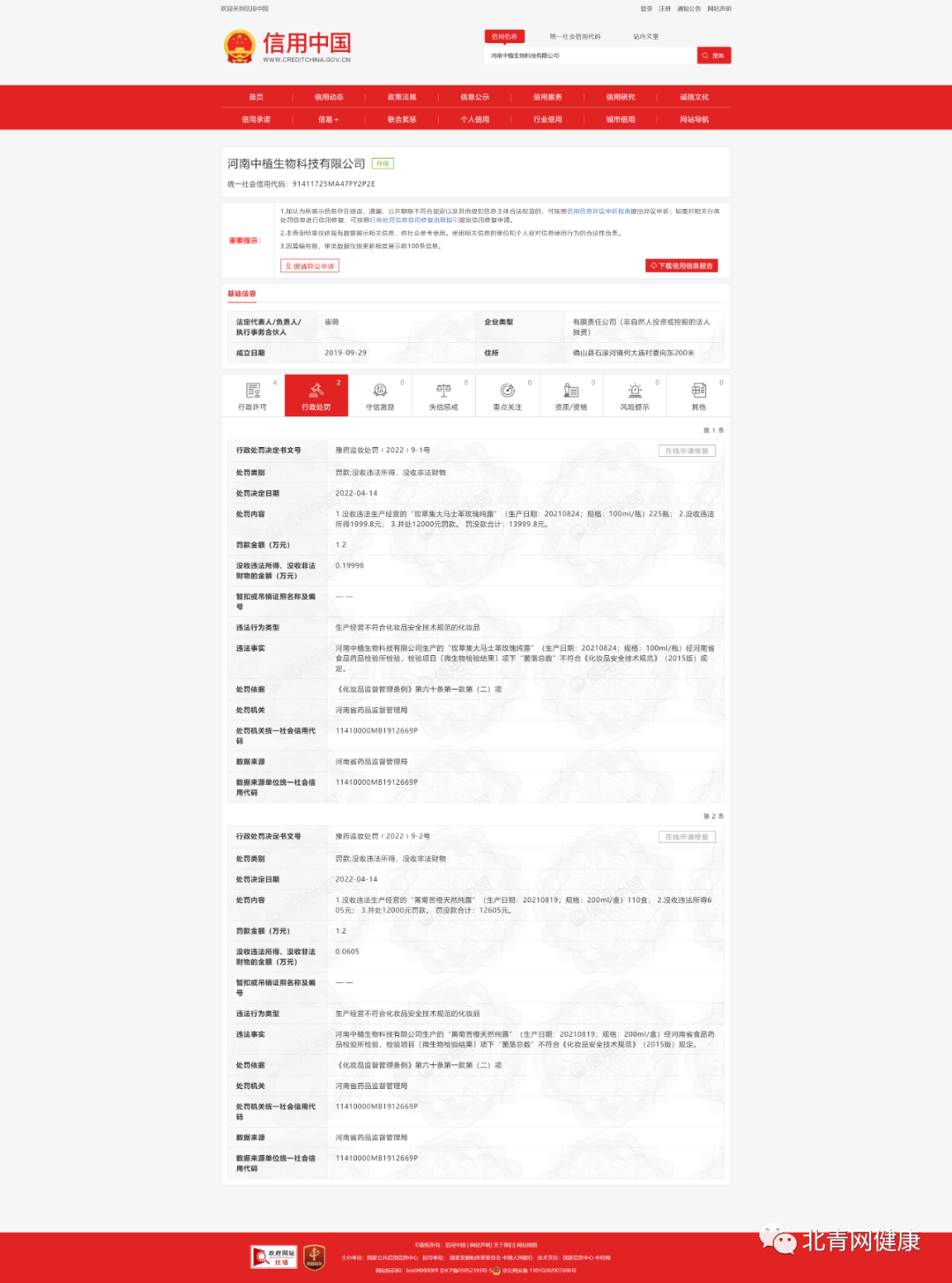This screenshot has width=952, height=1283.
Task: Open 信息公示 navigation item
Action: [475, 97]
